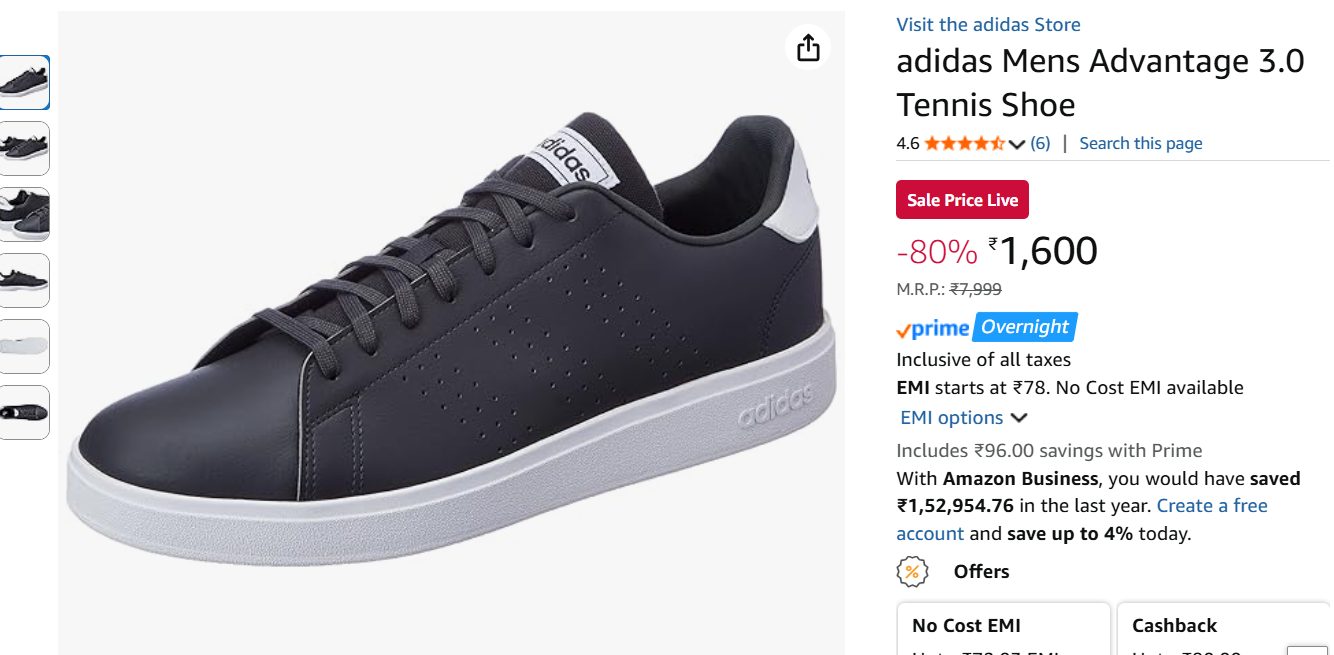
Task: Open the No Cost EMI offer card
Action: point(1003,628)
